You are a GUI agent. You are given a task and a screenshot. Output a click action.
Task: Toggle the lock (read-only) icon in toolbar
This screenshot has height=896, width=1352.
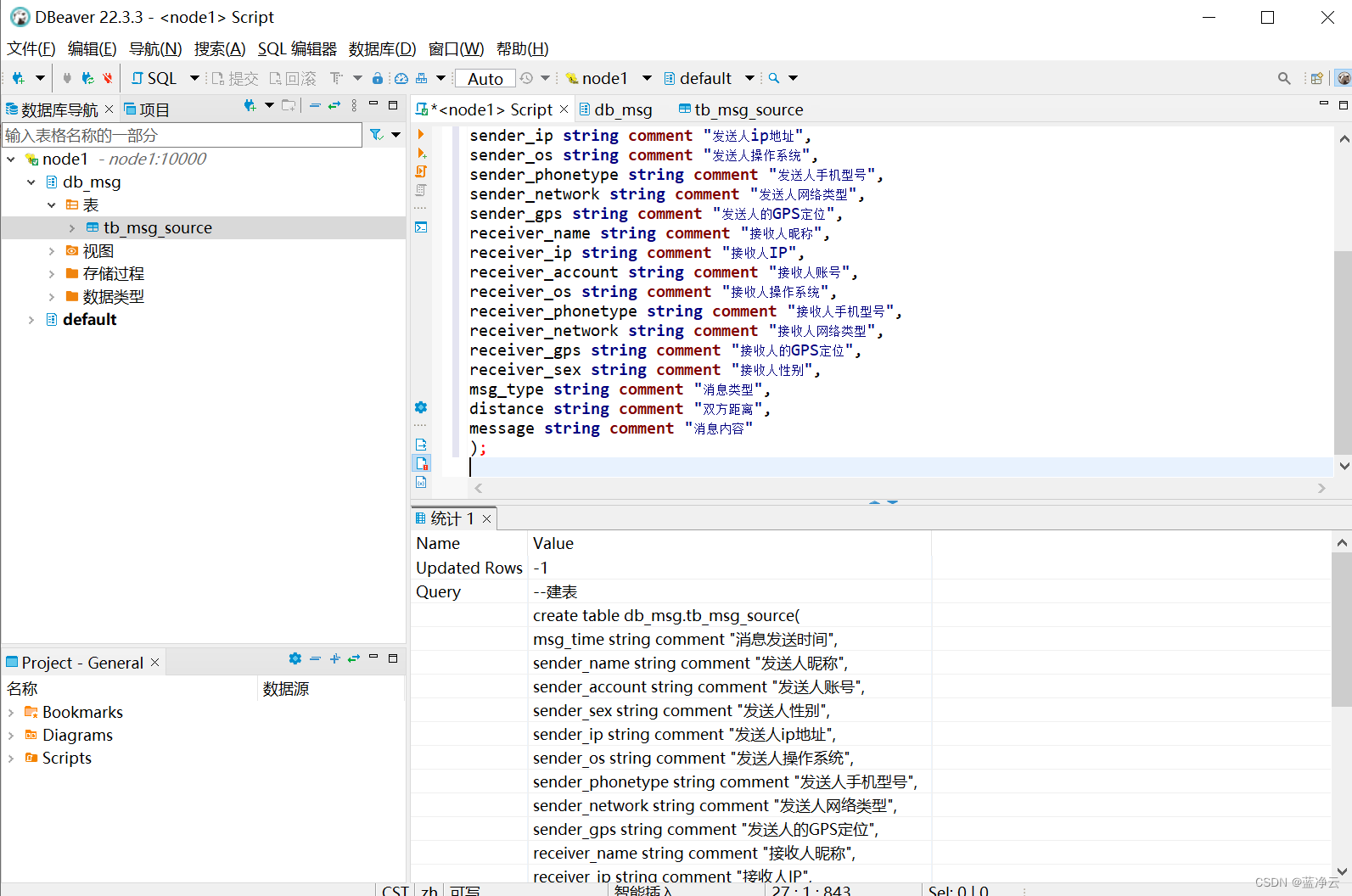point(378,78)
